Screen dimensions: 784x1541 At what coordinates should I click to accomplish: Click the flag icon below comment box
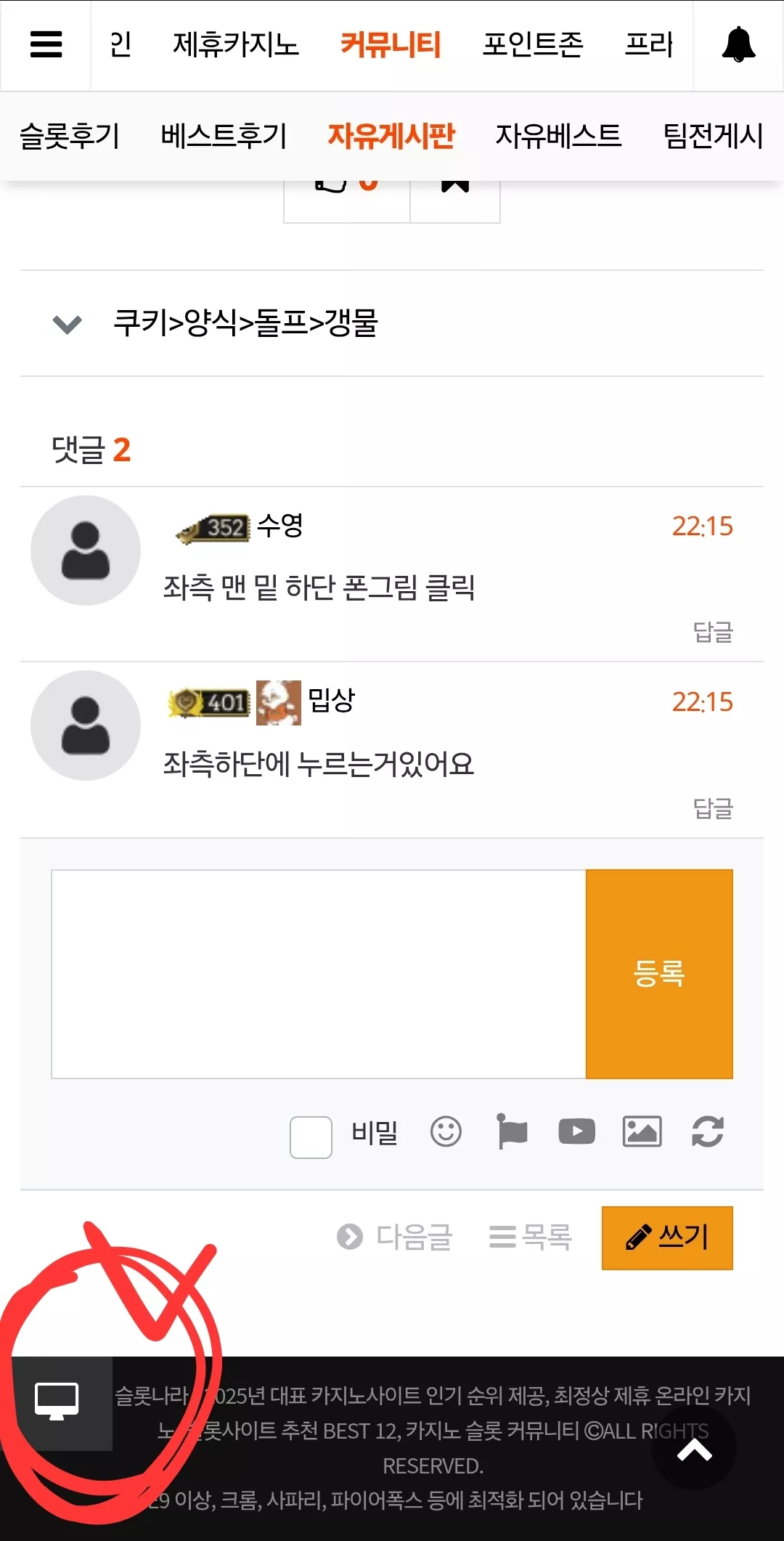click(511, 1131)
